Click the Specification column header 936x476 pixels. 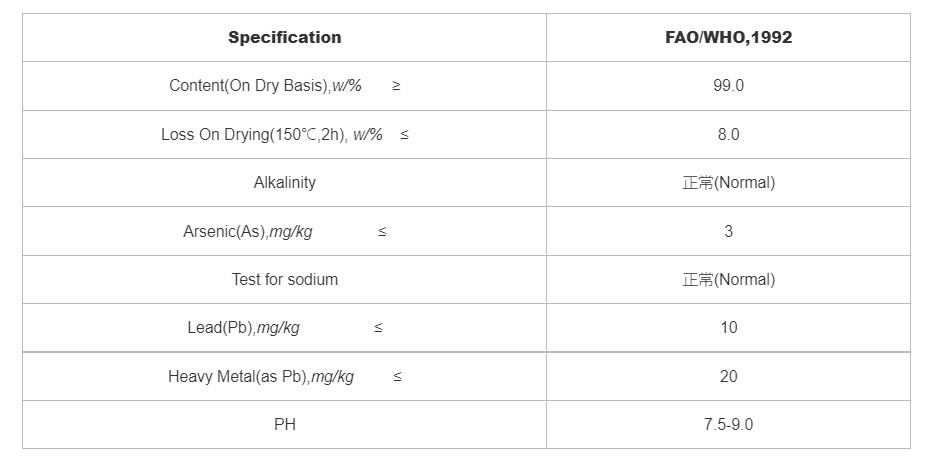coord(284,38)
